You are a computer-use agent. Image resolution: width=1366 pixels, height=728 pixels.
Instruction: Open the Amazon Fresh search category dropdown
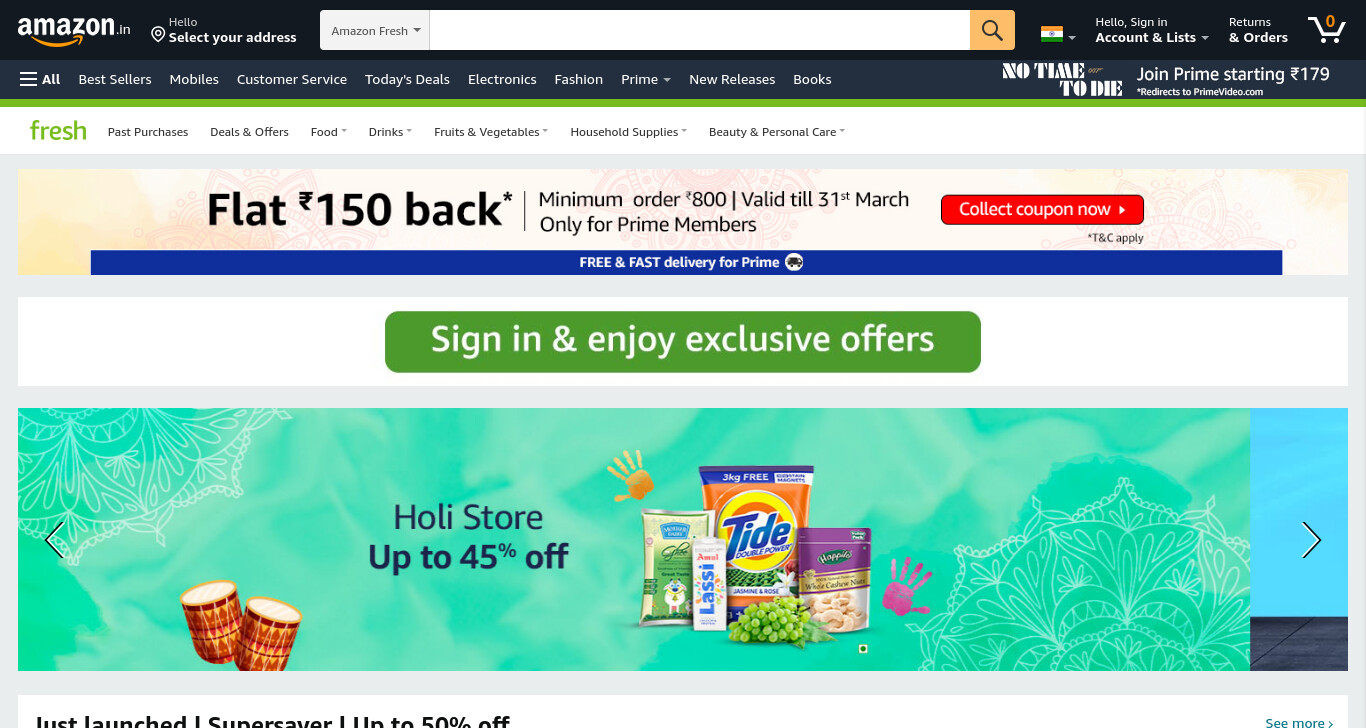(x=375, y=31)
